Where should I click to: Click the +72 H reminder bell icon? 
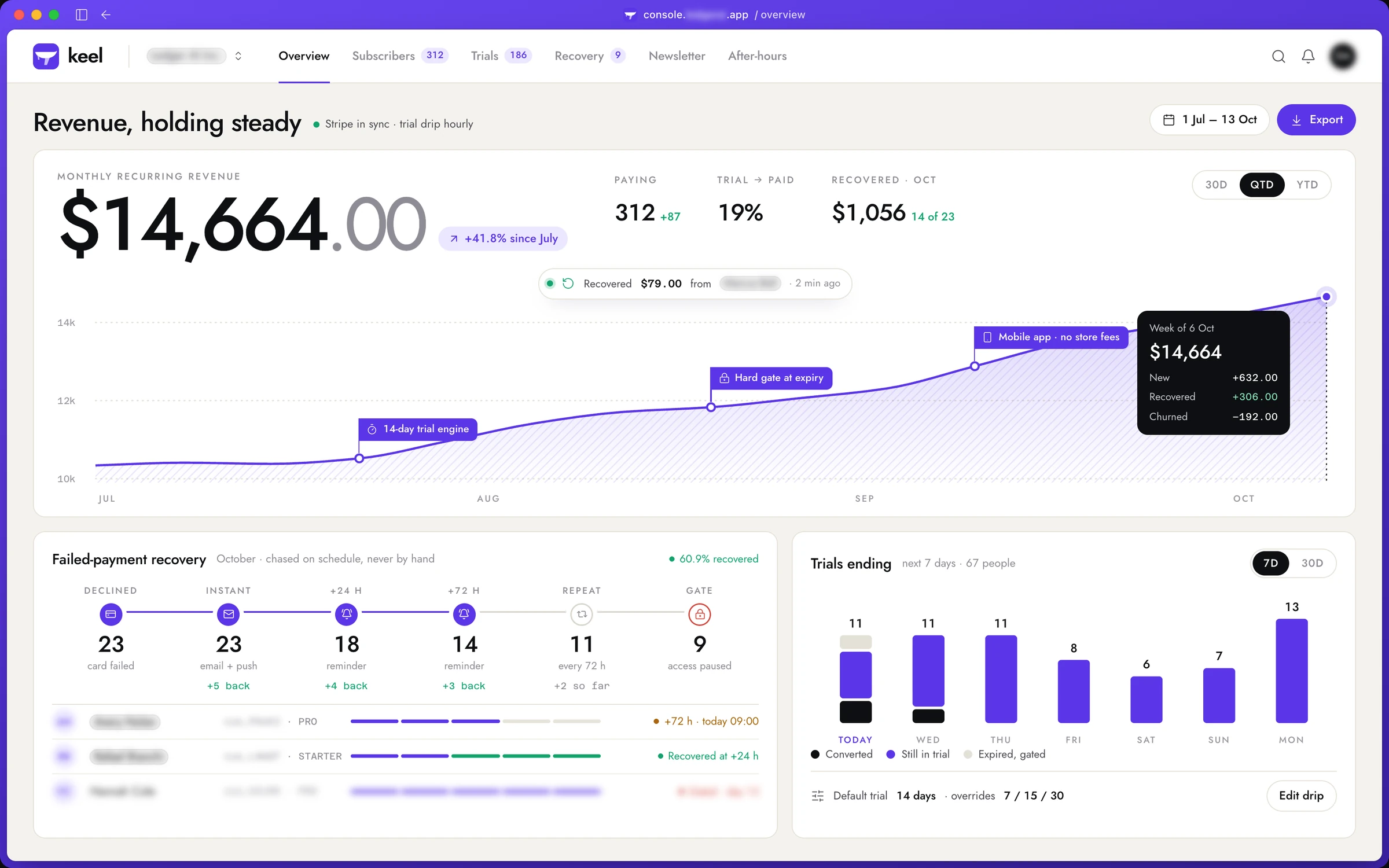pyautogui.click(x=464, y=614)
